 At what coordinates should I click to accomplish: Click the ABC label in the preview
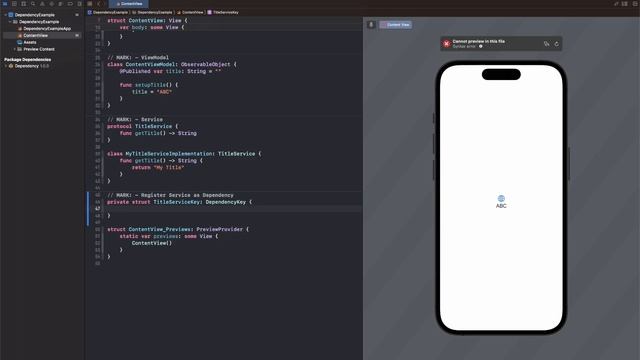pos(501,206)
